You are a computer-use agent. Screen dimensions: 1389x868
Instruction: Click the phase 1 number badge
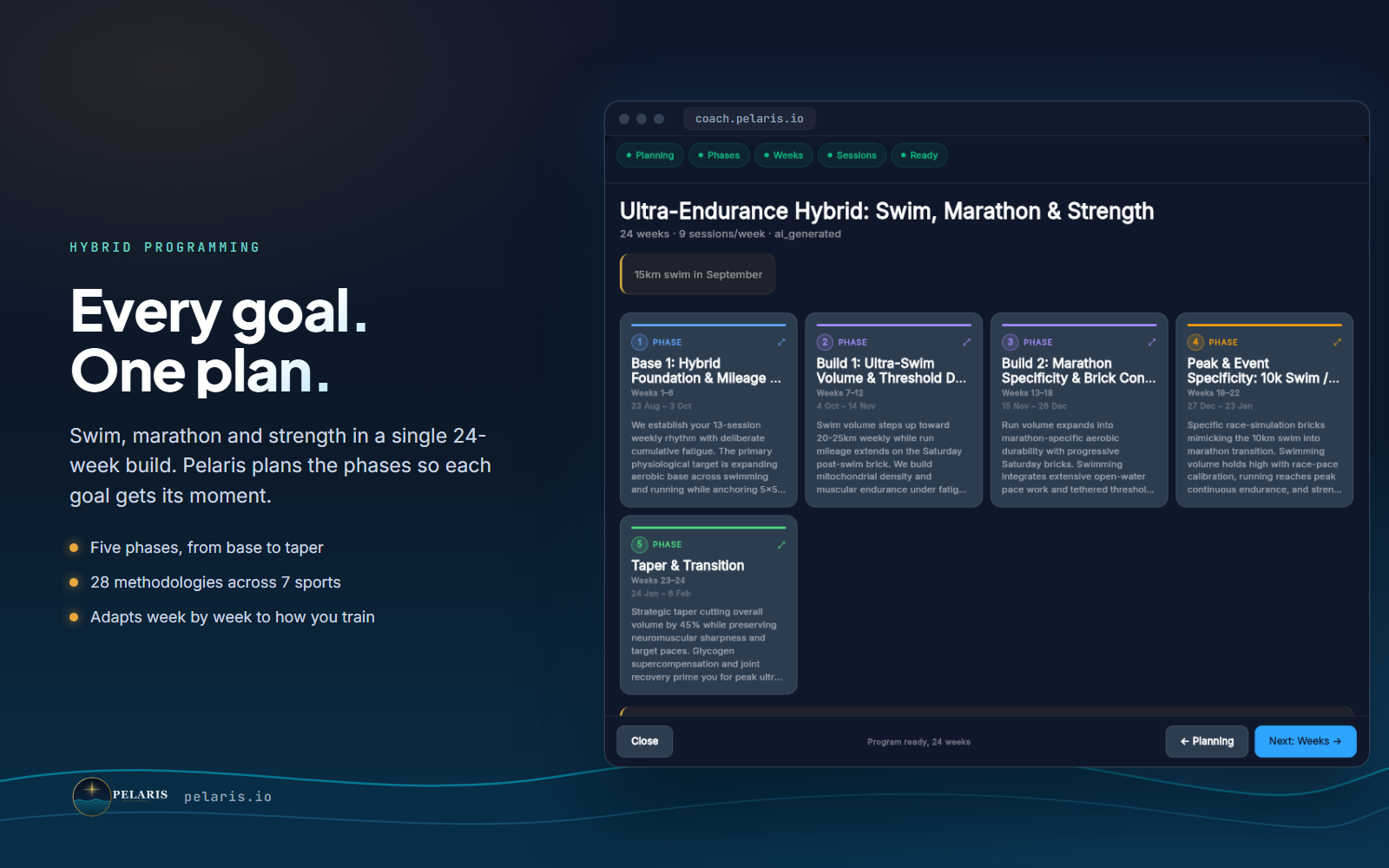coord(640,342)
